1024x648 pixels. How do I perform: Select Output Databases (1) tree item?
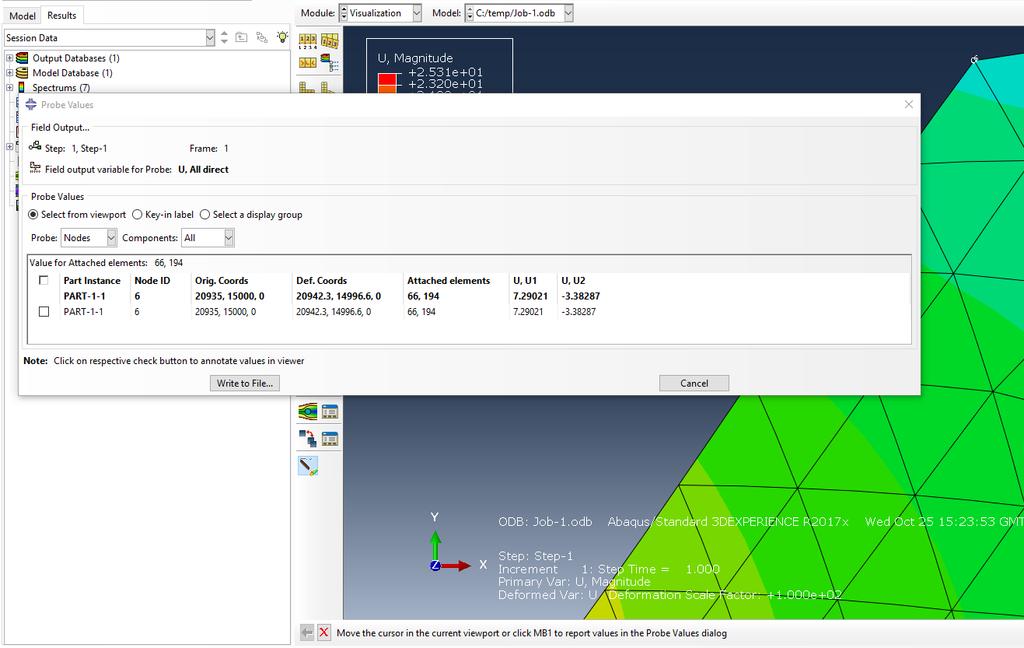(76, 58)
